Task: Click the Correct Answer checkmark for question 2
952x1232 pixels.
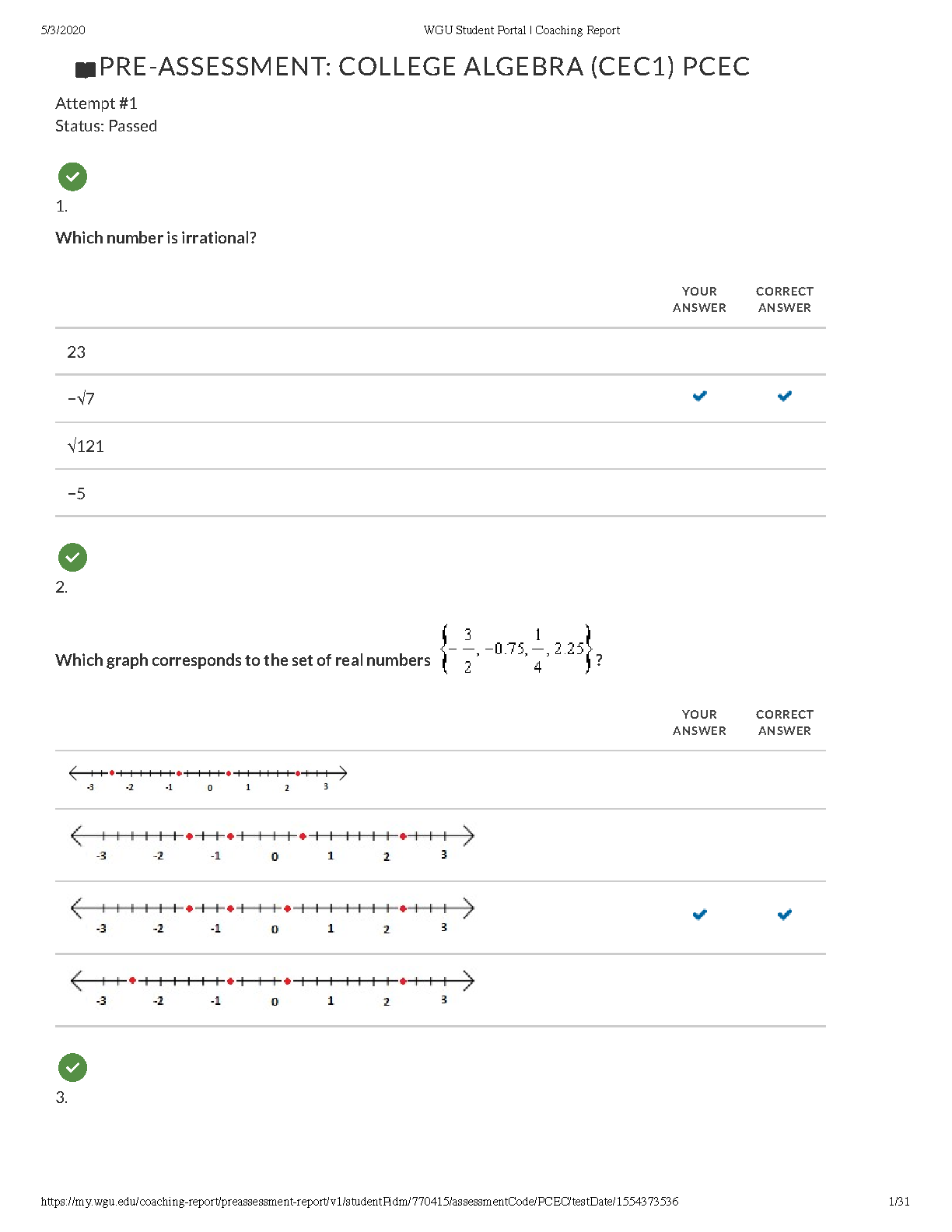Action: click(x=784, y=915)
